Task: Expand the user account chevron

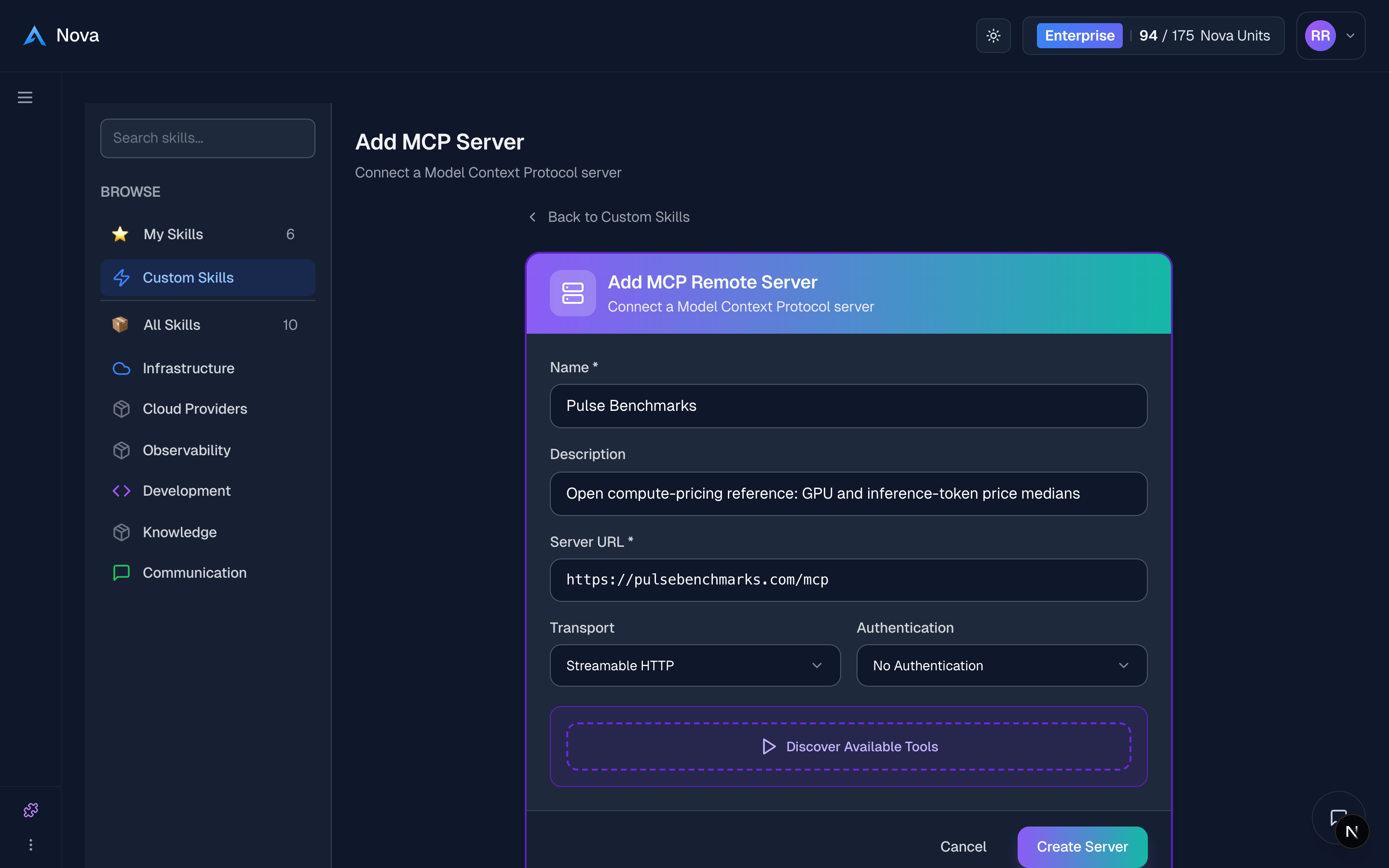Action: (1350, 36)
